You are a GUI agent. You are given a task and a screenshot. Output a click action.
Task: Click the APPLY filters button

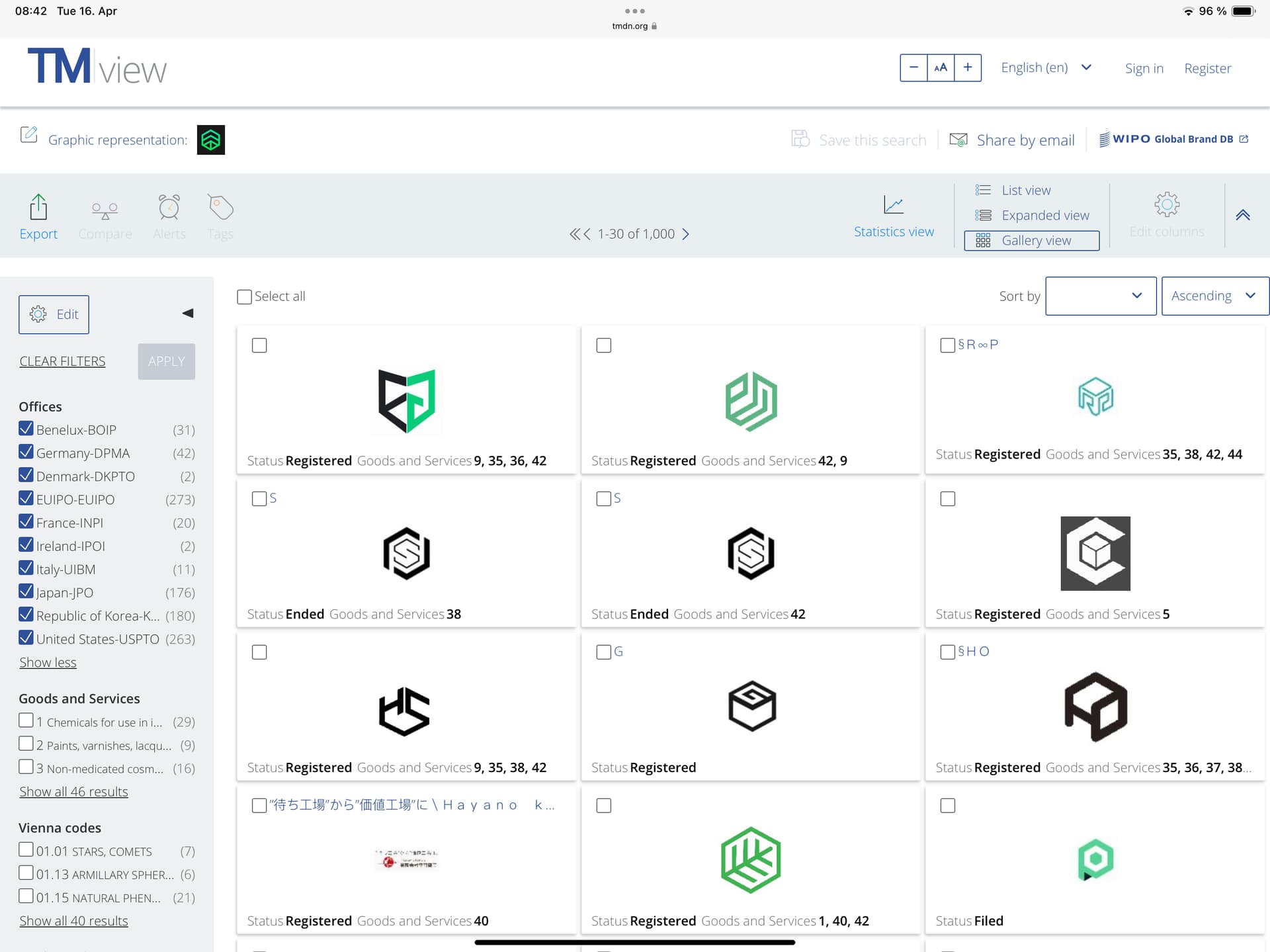pos(166,361)
